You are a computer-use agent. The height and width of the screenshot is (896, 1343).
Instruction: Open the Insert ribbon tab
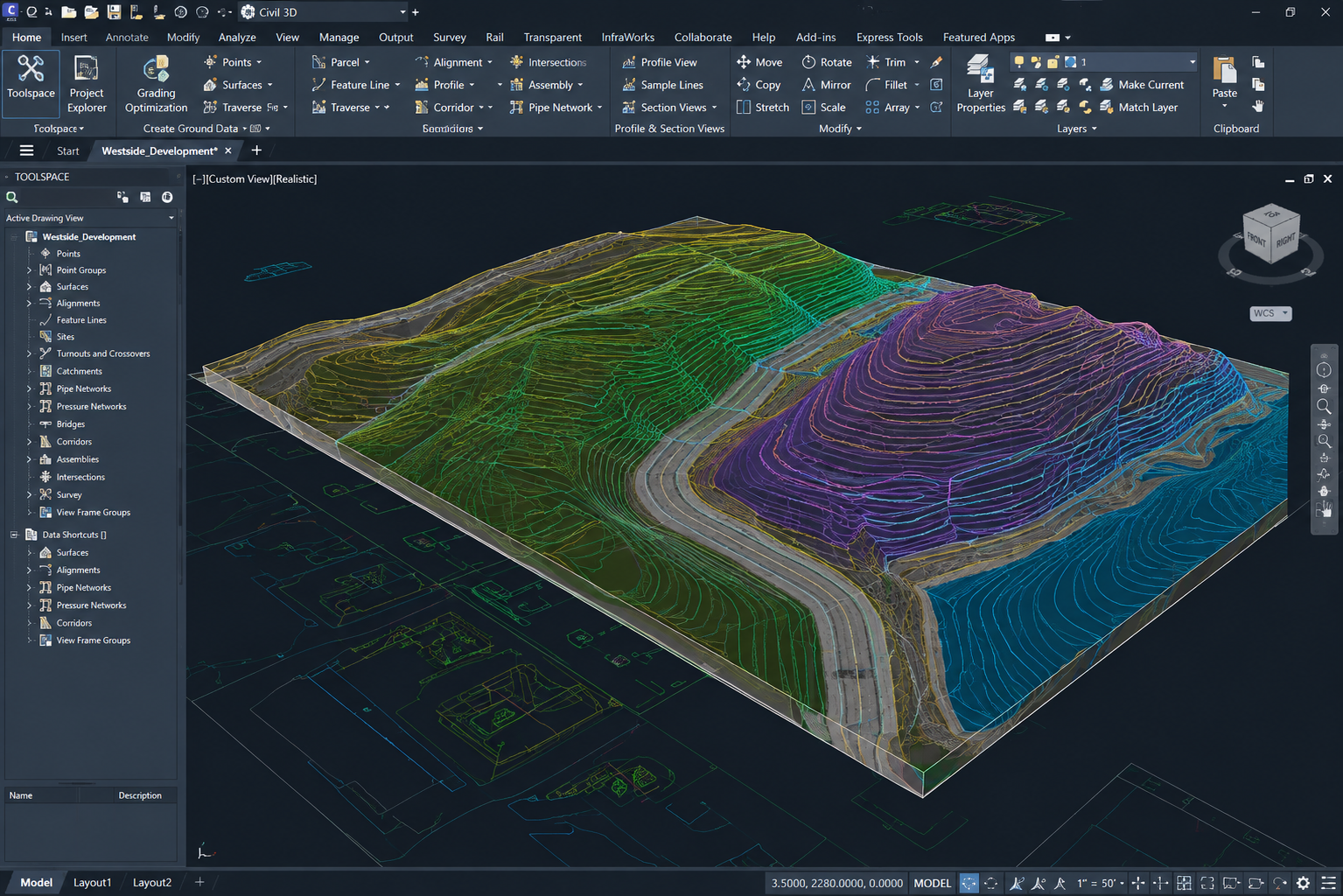tap(73, 38)
